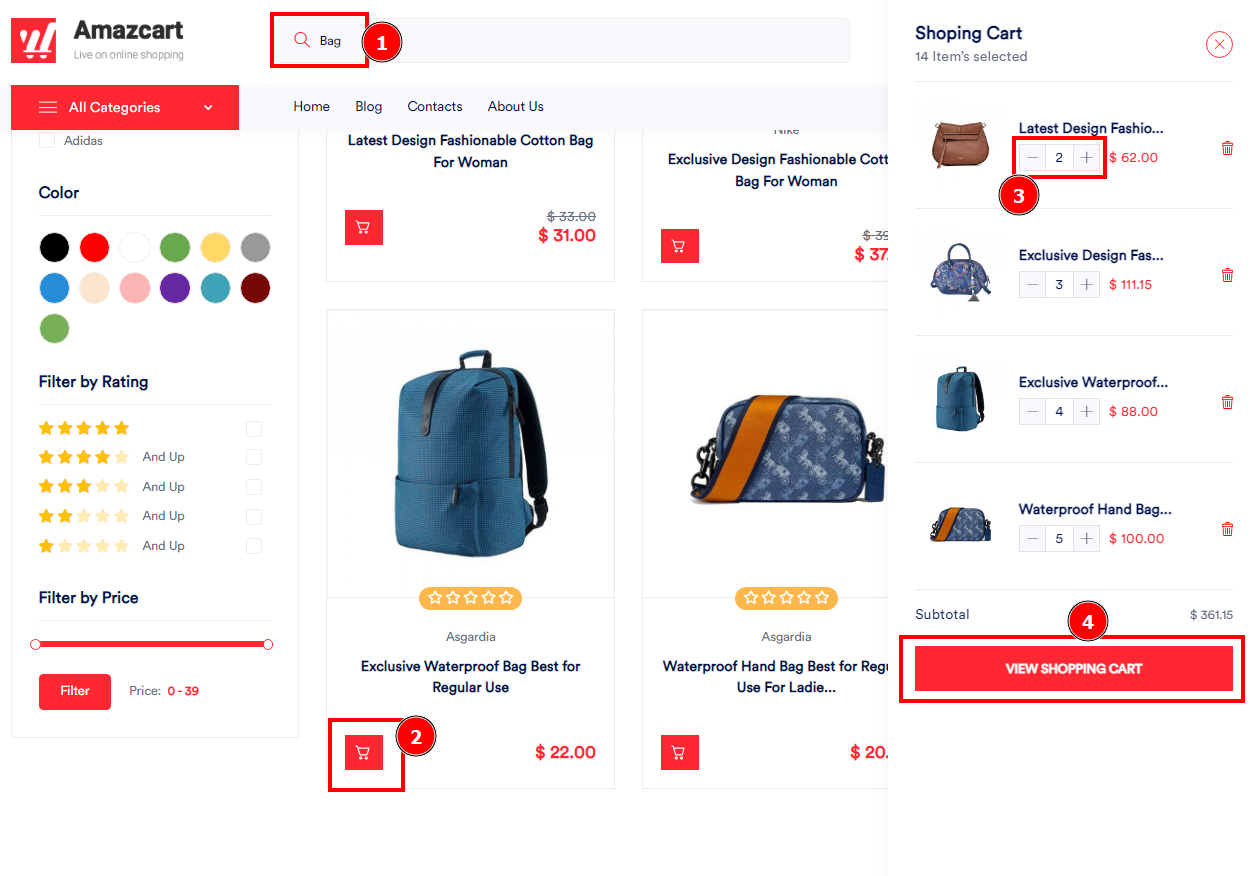Open the Contacts page

435,106
